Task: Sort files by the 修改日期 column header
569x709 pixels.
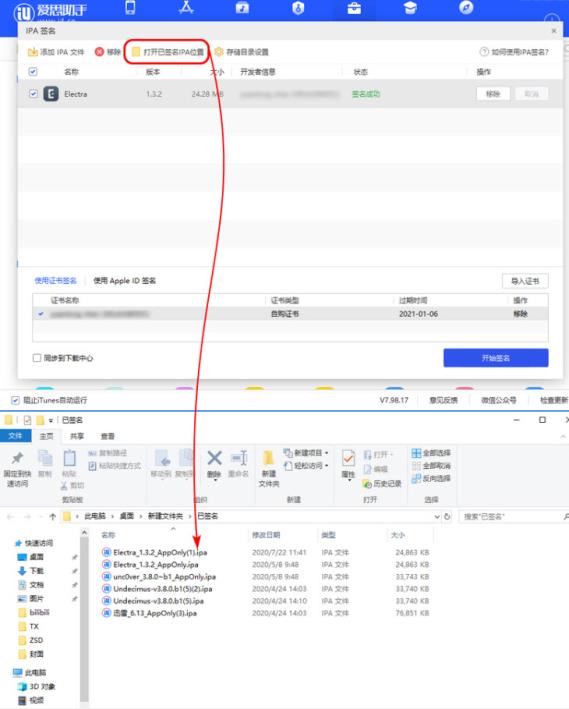Action: coord(266,535)
